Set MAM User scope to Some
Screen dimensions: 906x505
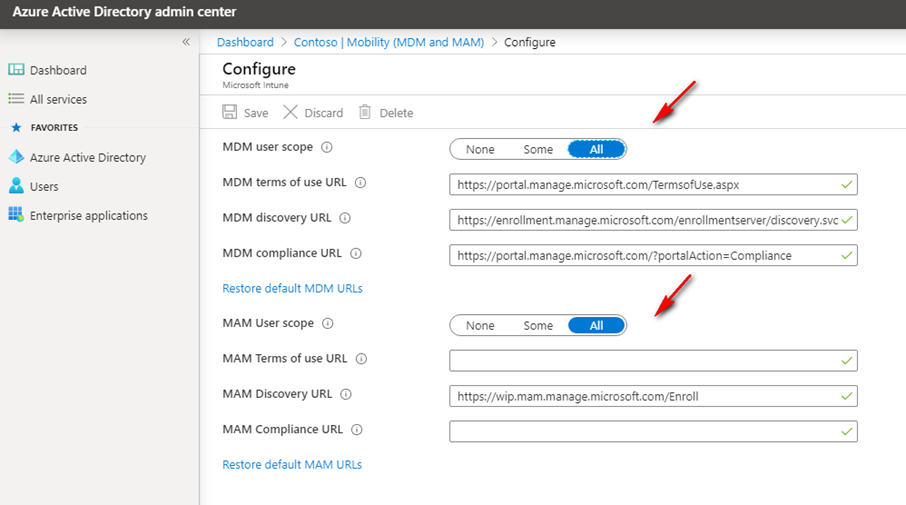point(538,325)
